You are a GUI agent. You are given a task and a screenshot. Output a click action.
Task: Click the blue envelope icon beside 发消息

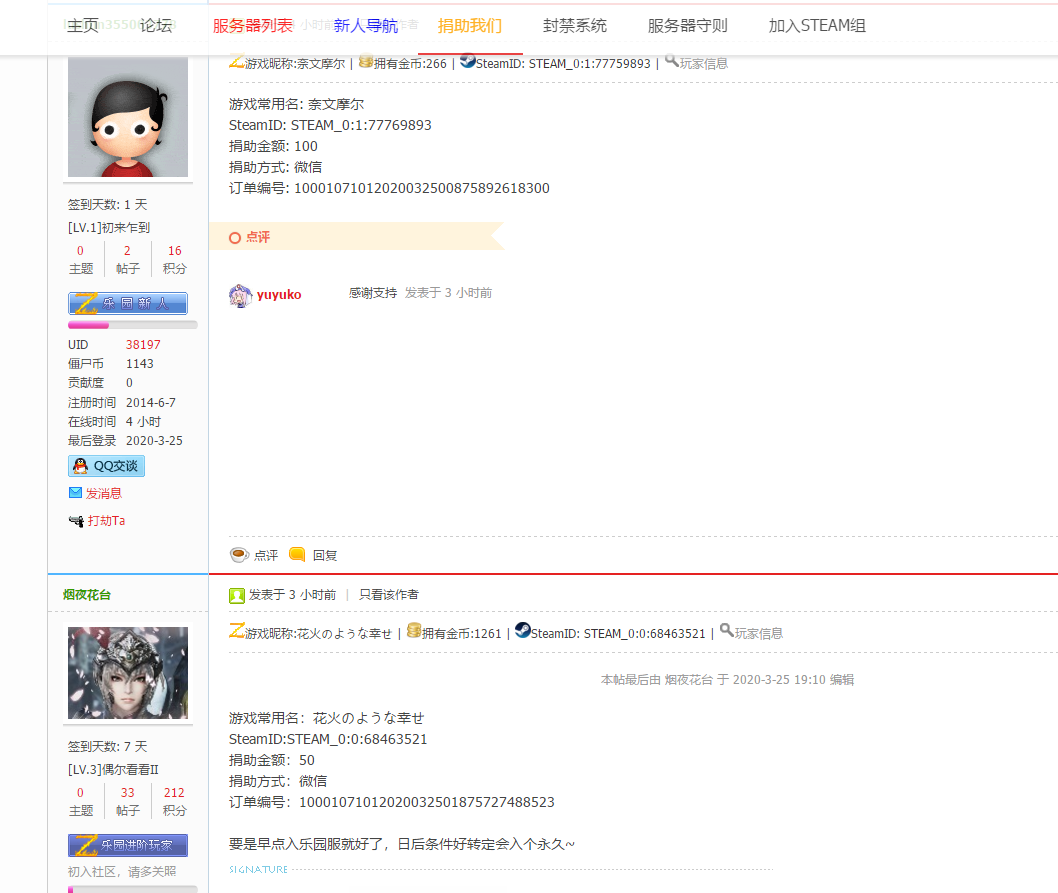click(73, 492)
